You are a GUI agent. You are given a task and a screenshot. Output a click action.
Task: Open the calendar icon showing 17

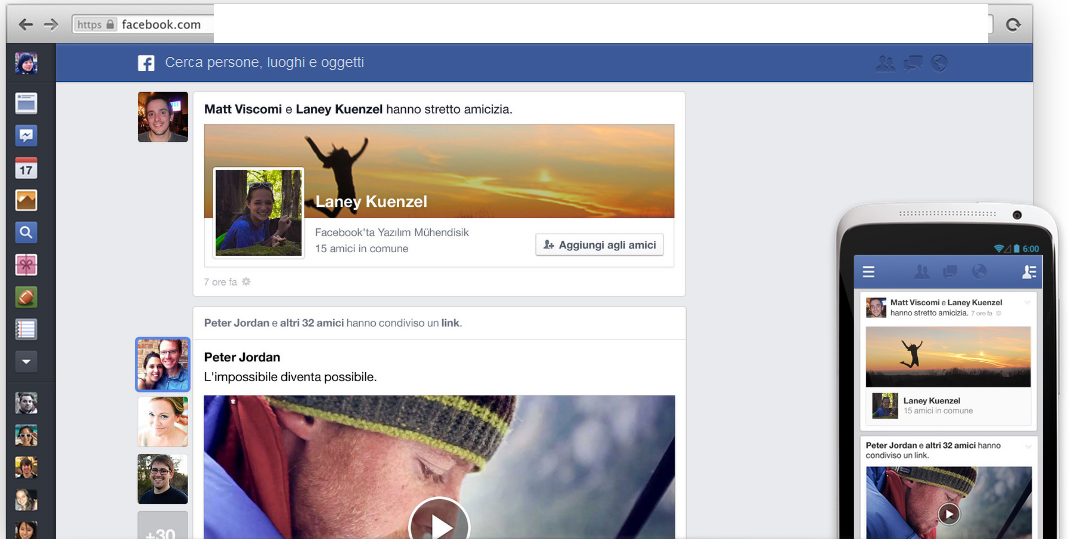coord(26,168)
